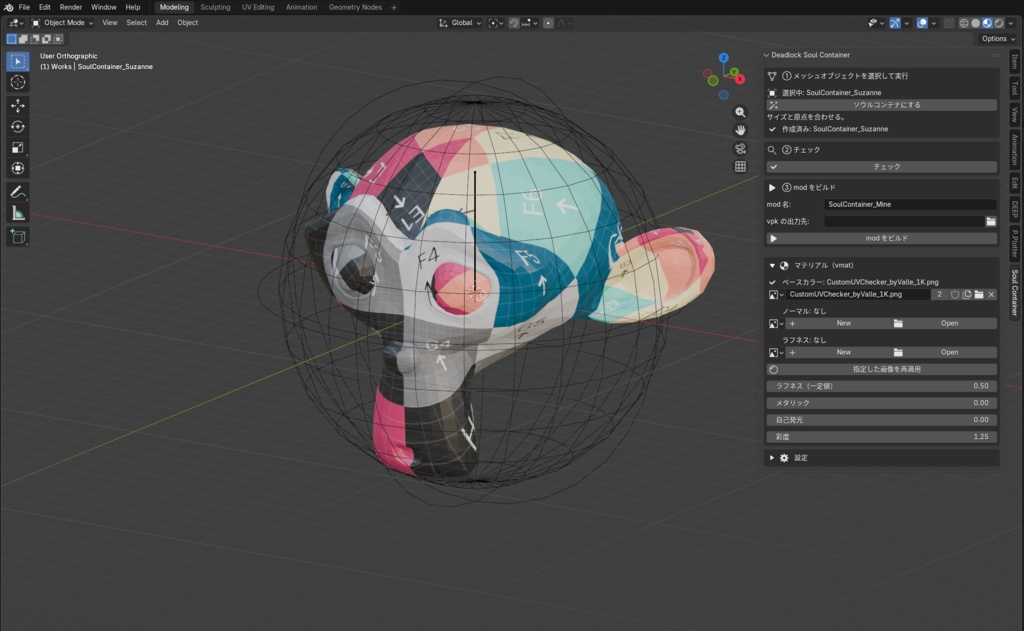Click the pan hand icon
This screenshot has width=1024, height=631.
pos(740,131)
